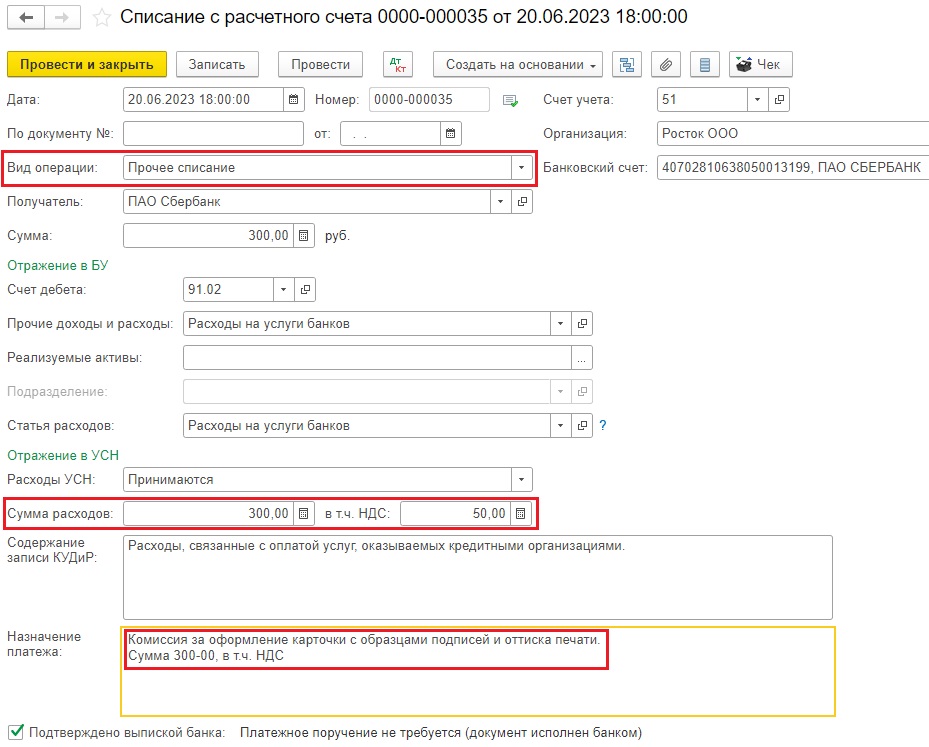Viewport: 929px width, 747px height.
Task: Expand the Расходы УСН dropdown
Action: click(521, 479)
